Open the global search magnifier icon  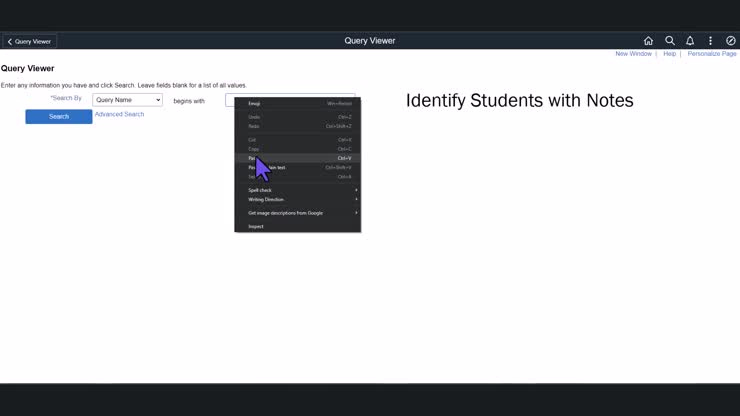click(670, 41)
